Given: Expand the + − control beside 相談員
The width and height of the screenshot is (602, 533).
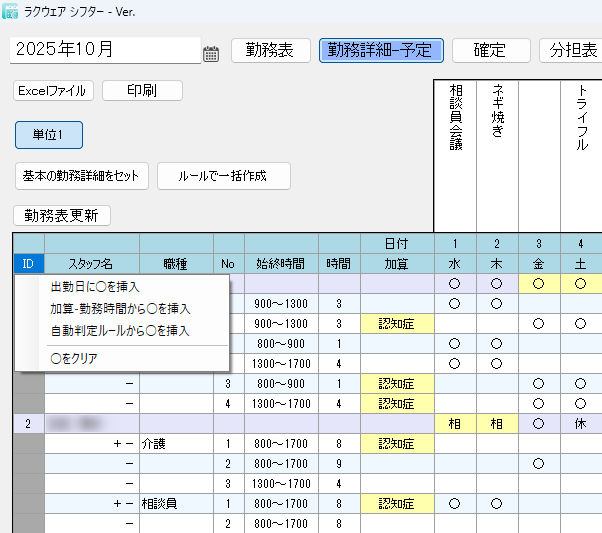Looking at the screenshot, I should pos(124,504).
